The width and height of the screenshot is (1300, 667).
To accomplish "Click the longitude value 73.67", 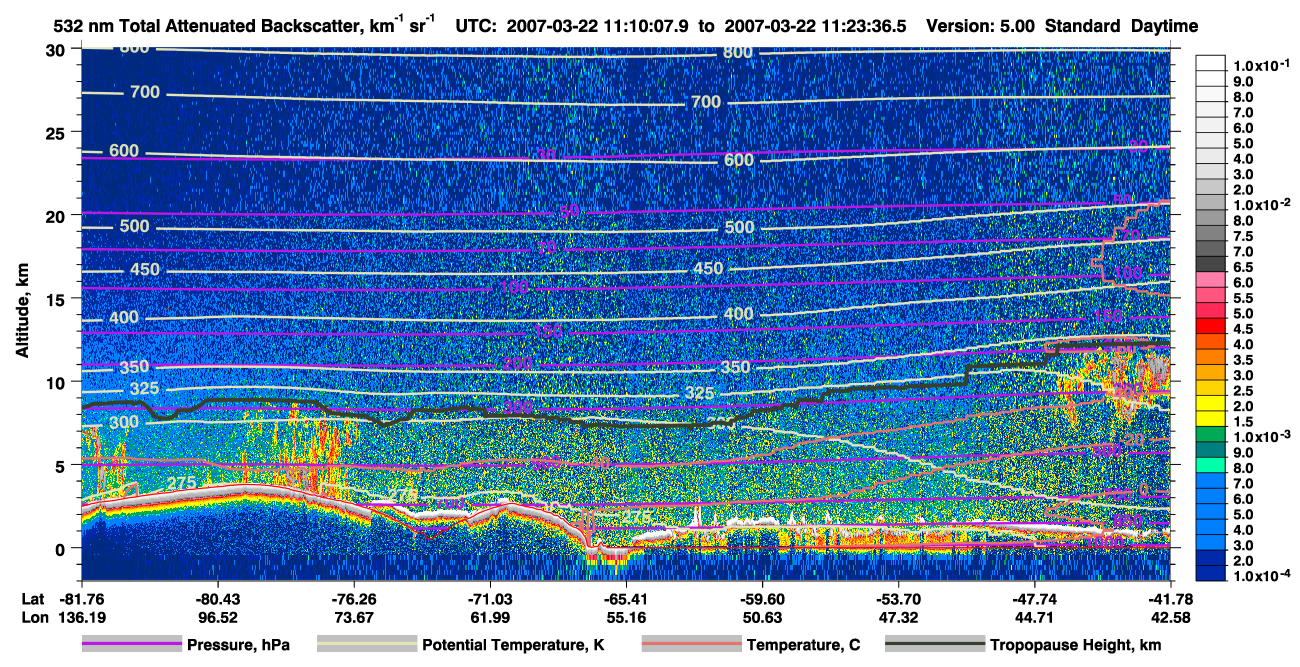I will pyautogui.click(x=353, y=617).
